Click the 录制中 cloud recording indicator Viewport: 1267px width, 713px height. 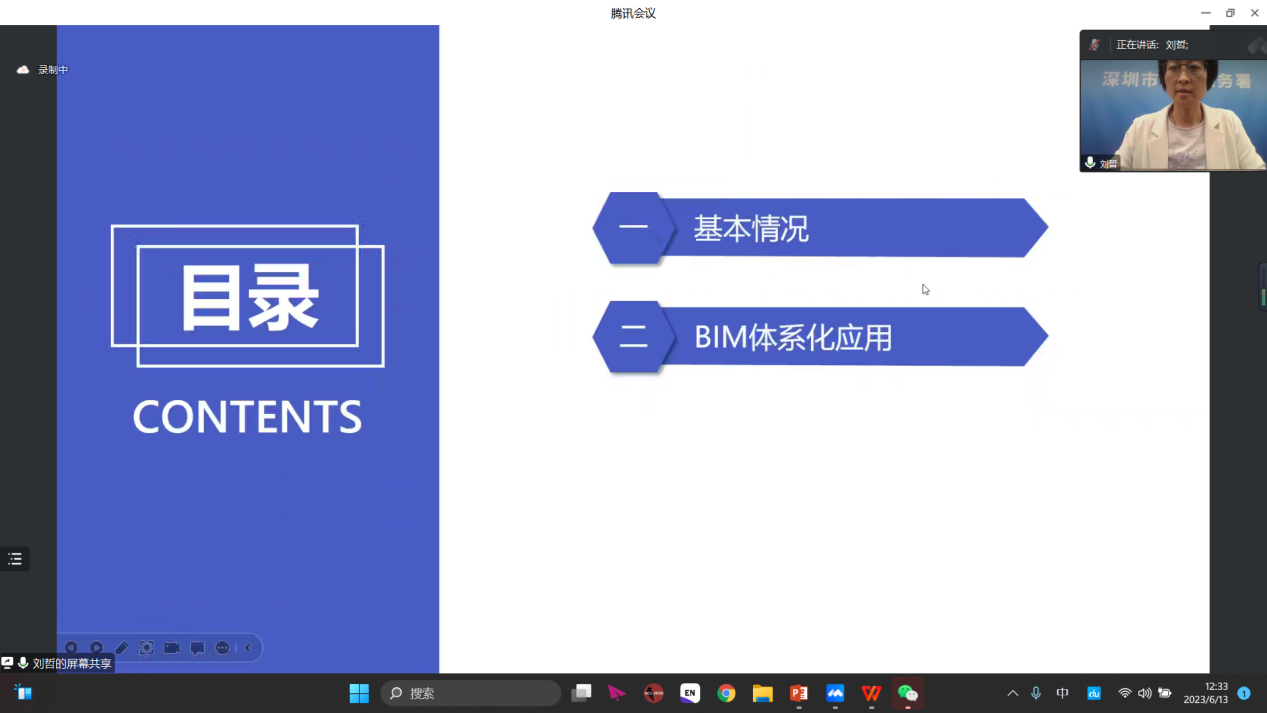43,70
